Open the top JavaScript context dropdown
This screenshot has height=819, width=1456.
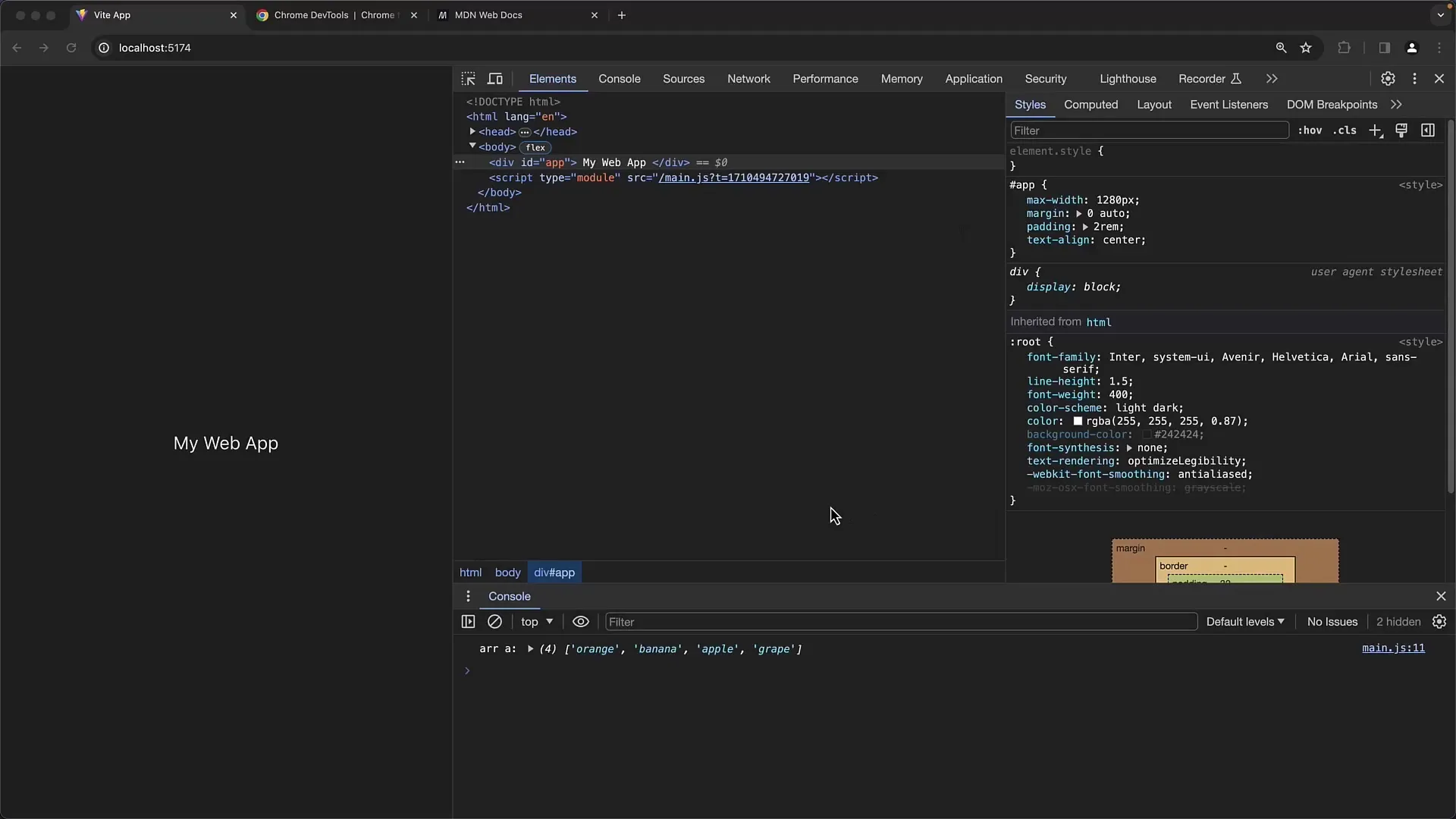pos(537,622)
